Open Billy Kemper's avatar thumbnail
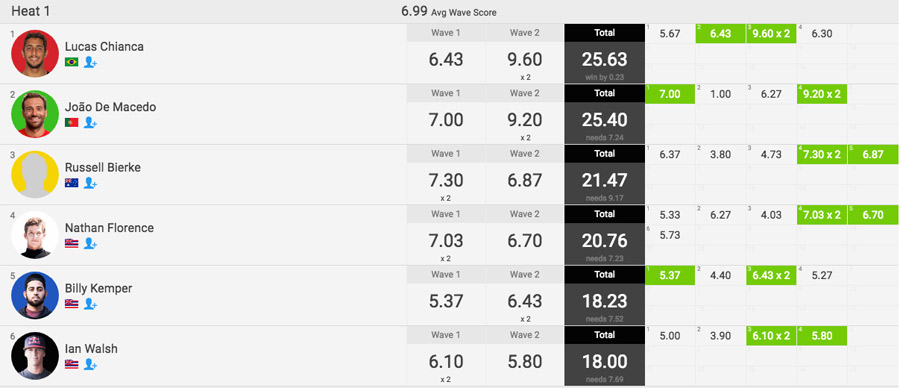Viewport: 900px width, 388px height. 35,295
